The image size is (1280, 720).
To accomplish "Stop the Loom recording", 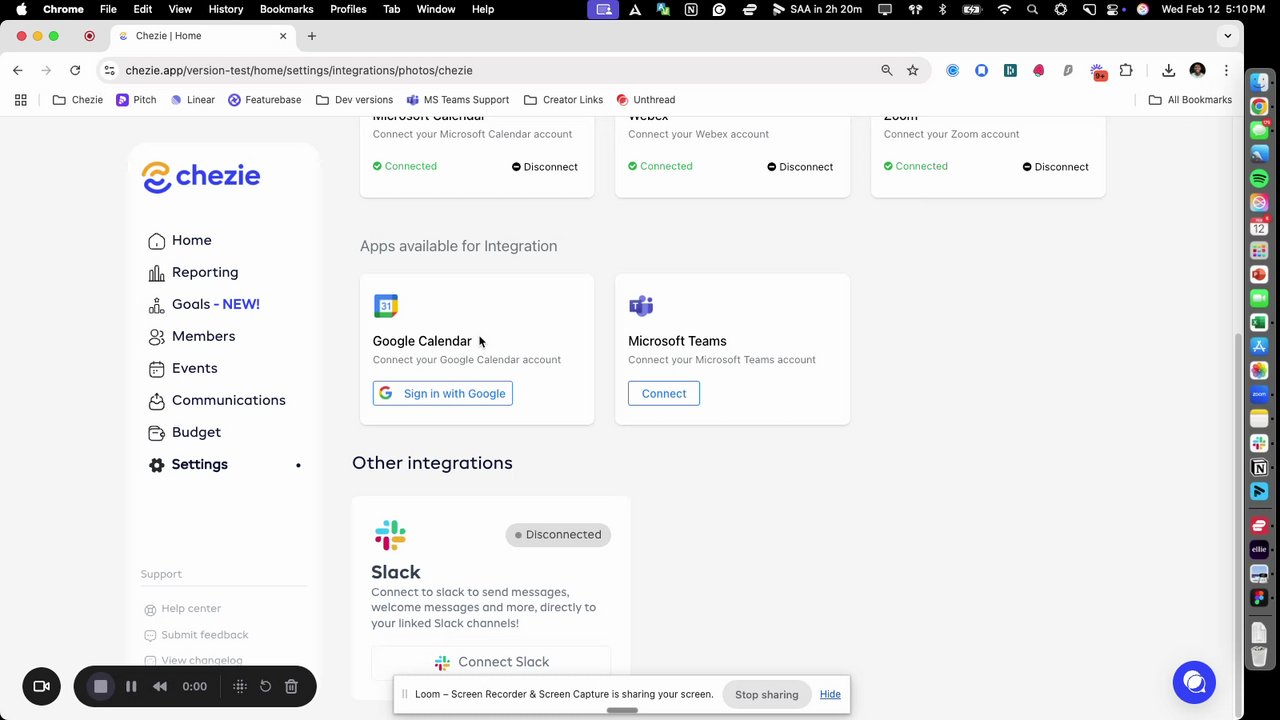I will click(100, 687).
